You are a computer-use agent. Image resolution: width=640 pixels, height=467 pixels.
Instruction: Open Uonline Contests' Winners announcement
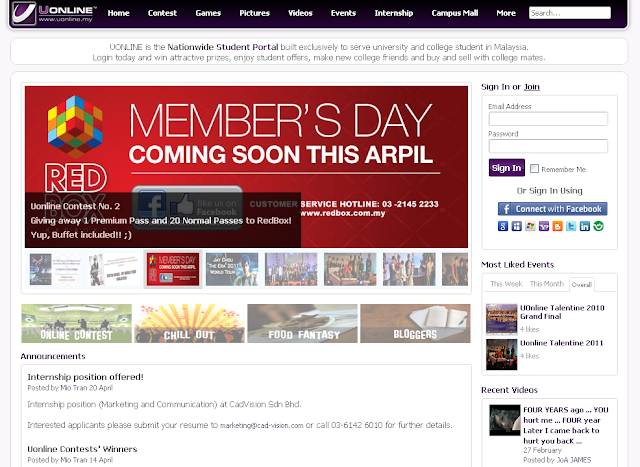[x=82, y=449]
